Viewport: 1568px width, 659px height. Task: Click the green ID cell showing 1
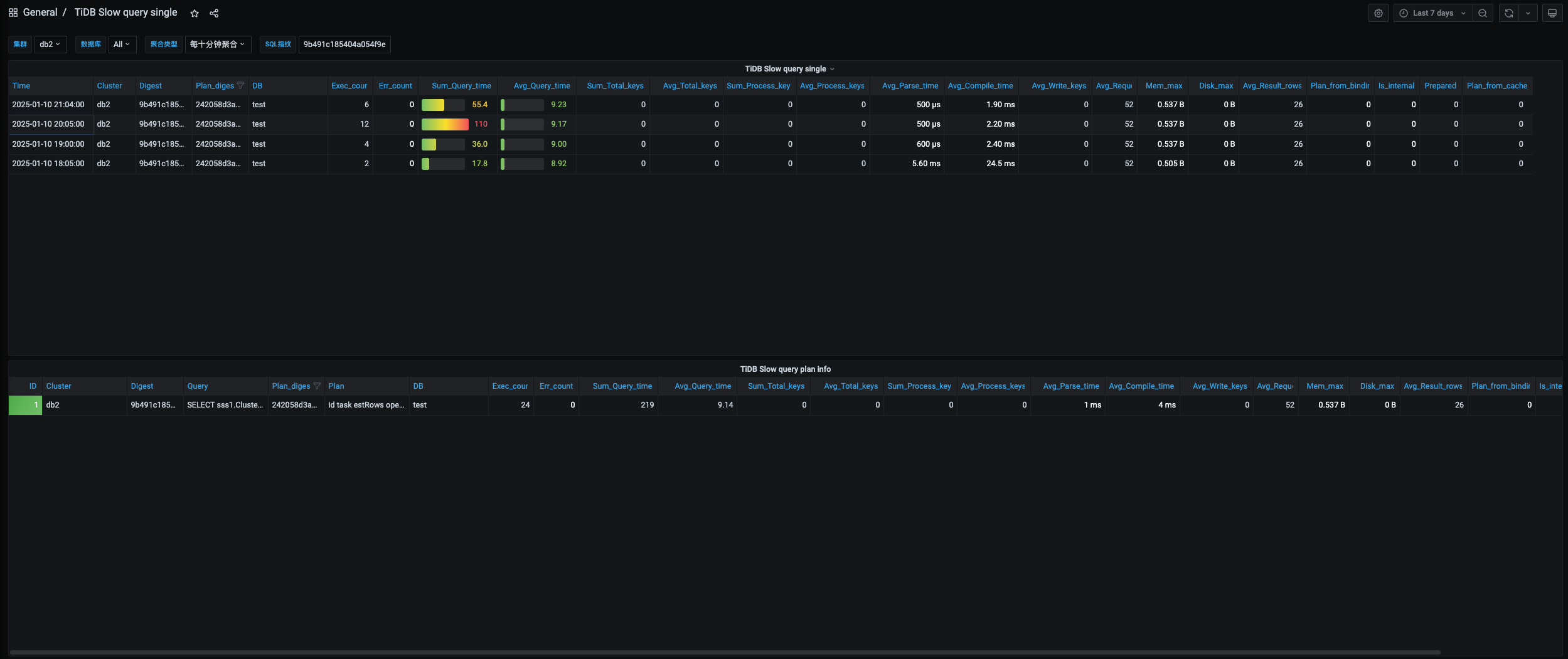[x=25, y=405]
